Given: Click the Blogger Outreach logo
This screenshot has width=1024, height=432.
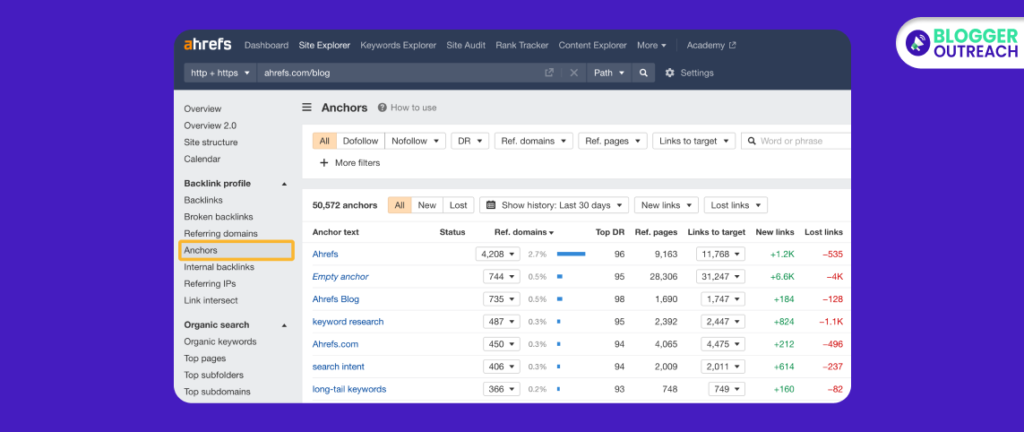Looking at the screenshot, I should (961, 42).
